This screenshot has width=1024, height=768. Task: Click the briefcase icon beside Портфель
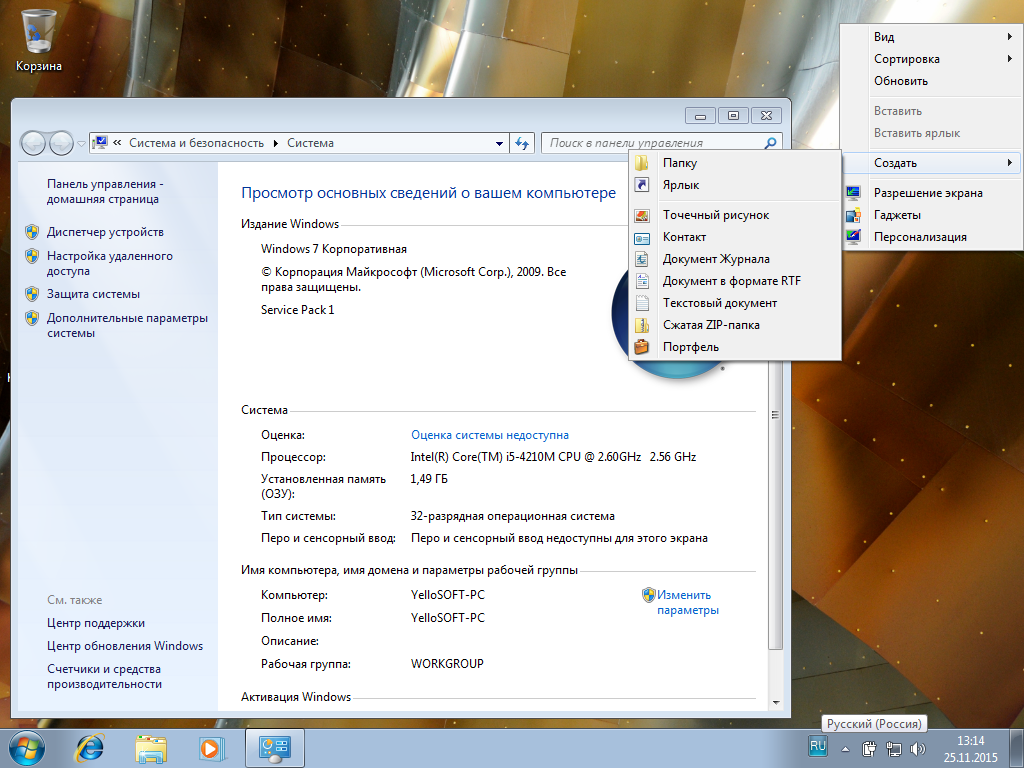[x=642, y=347]
